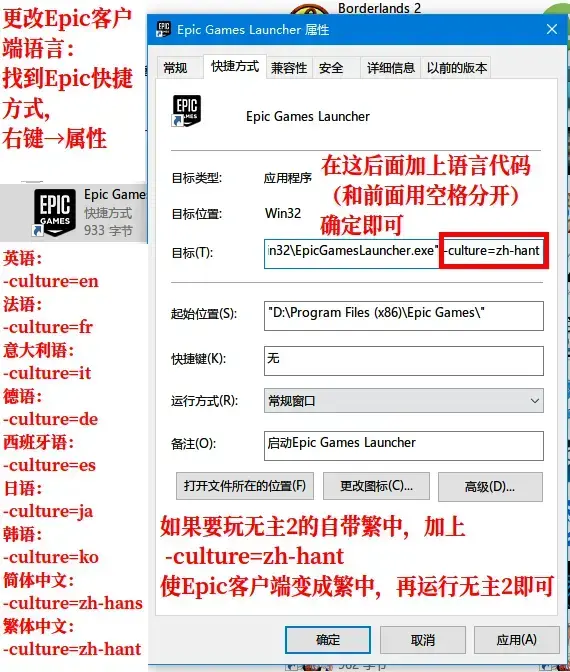Click 打开文件所在的位置(F) button

coord(245,486)
